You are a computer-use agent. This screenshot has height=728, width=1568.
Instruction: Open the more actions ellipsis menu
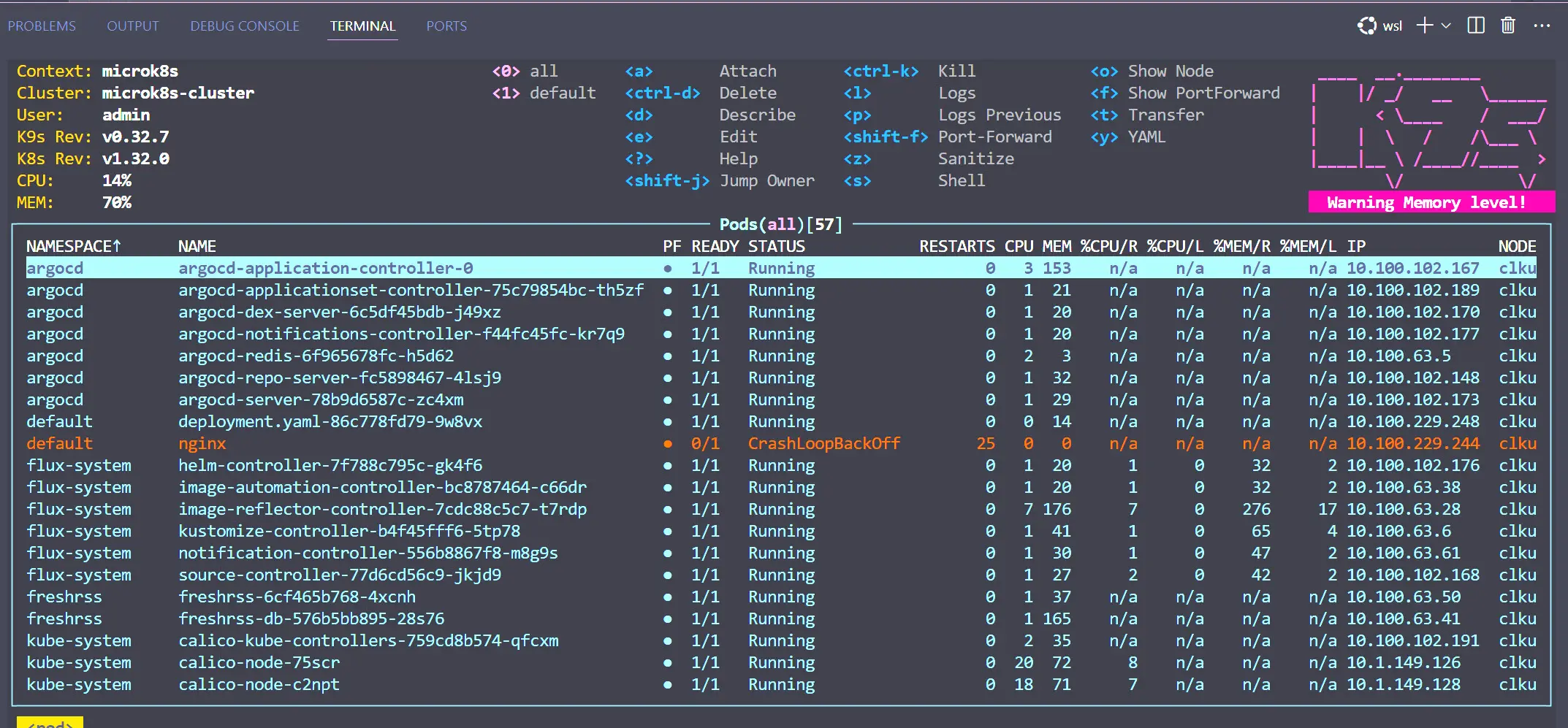pos(1542,26)
